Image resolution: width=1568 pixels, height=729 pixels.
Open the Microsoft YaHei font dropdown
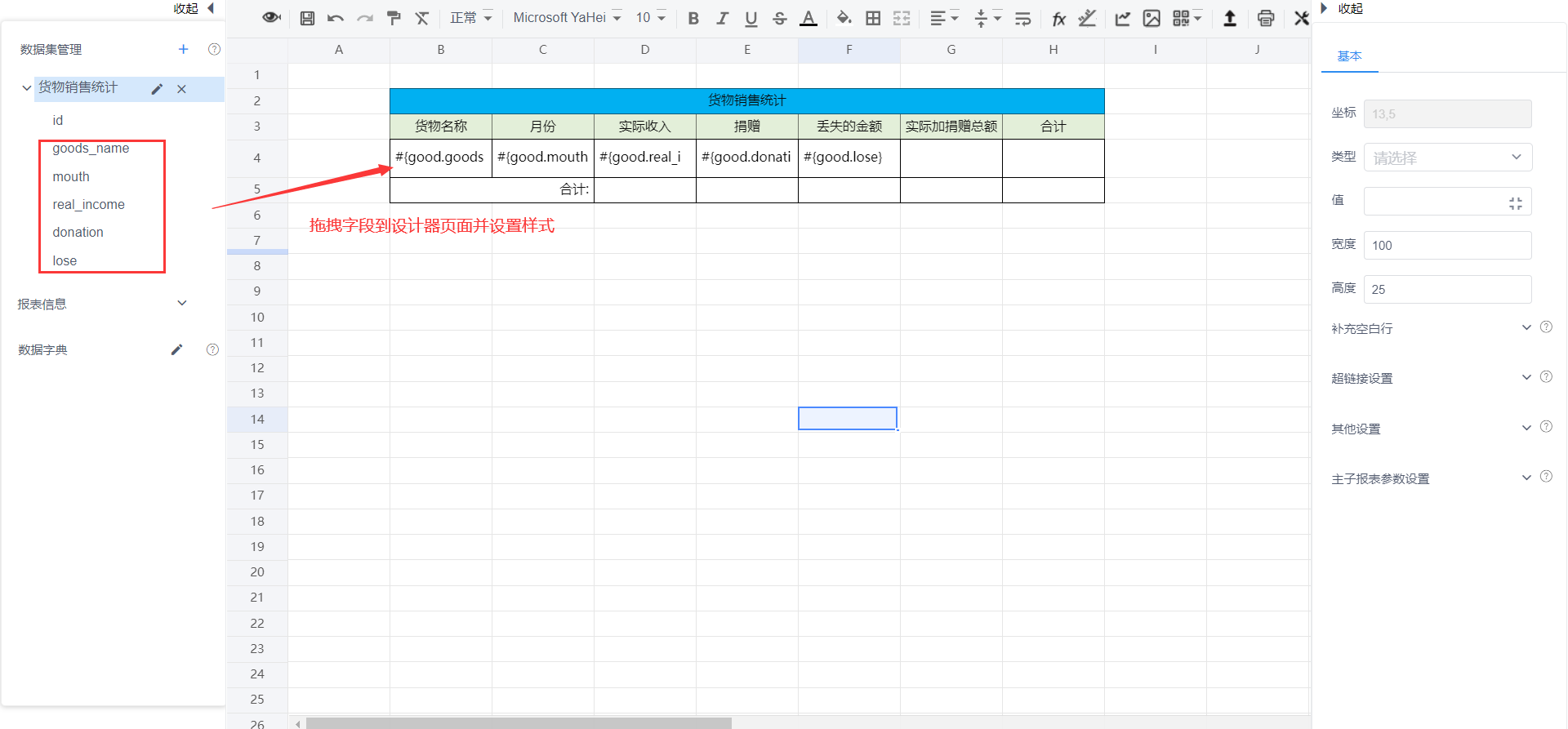pos(568,18)
